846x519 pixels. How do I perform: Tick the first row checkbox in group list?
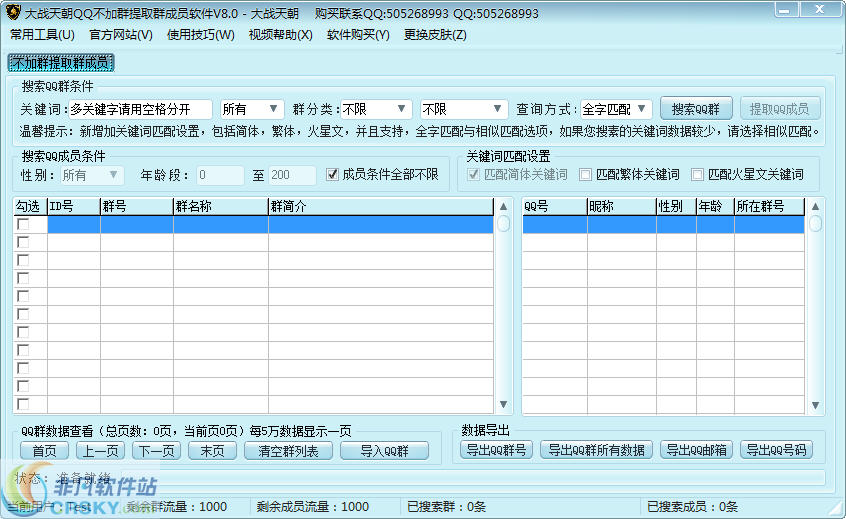pos(23,225)
